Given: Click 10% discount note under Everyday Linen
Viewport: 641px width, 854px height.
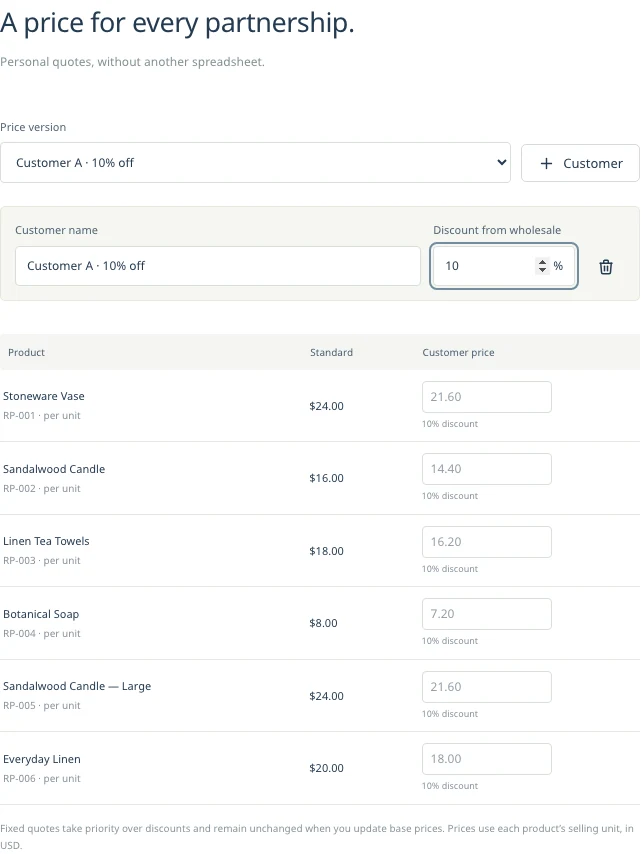Looking at the screenshot, I should pyautogui.click(x=450, y=785).
